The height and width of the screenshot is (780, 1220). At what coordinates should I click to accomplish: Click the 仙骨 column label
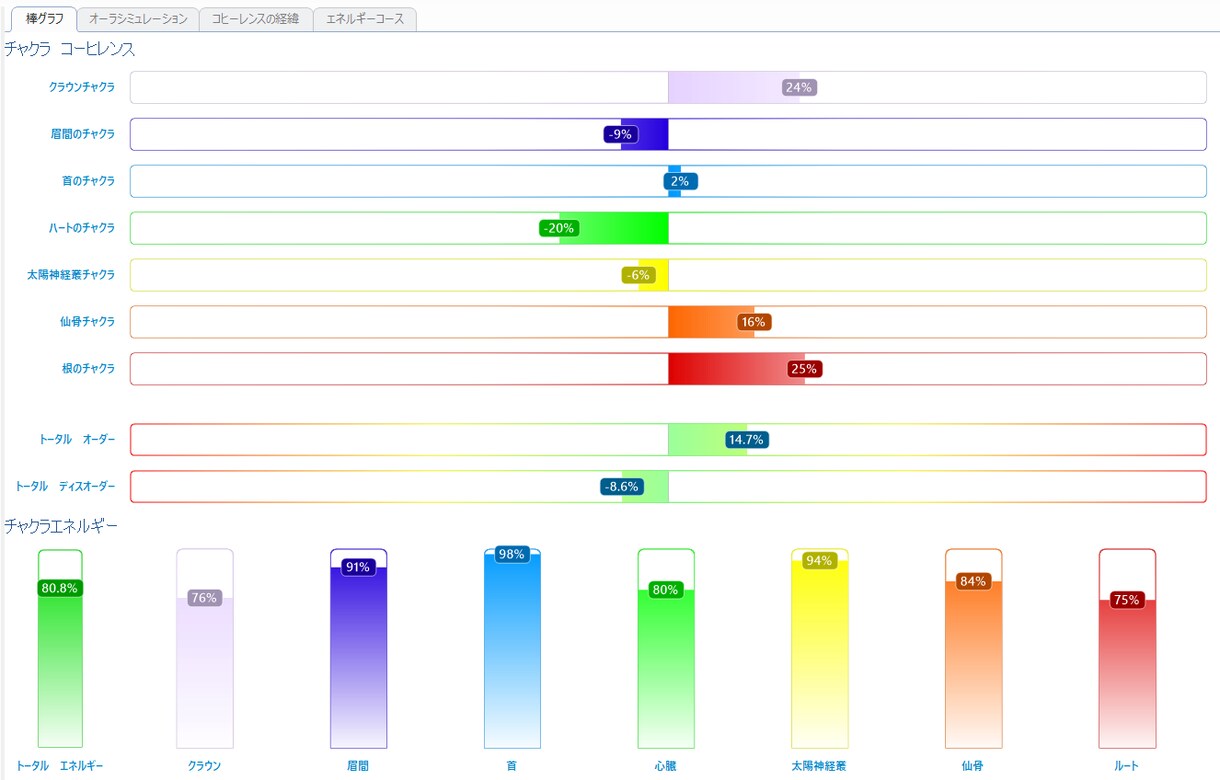coord(973,766)
